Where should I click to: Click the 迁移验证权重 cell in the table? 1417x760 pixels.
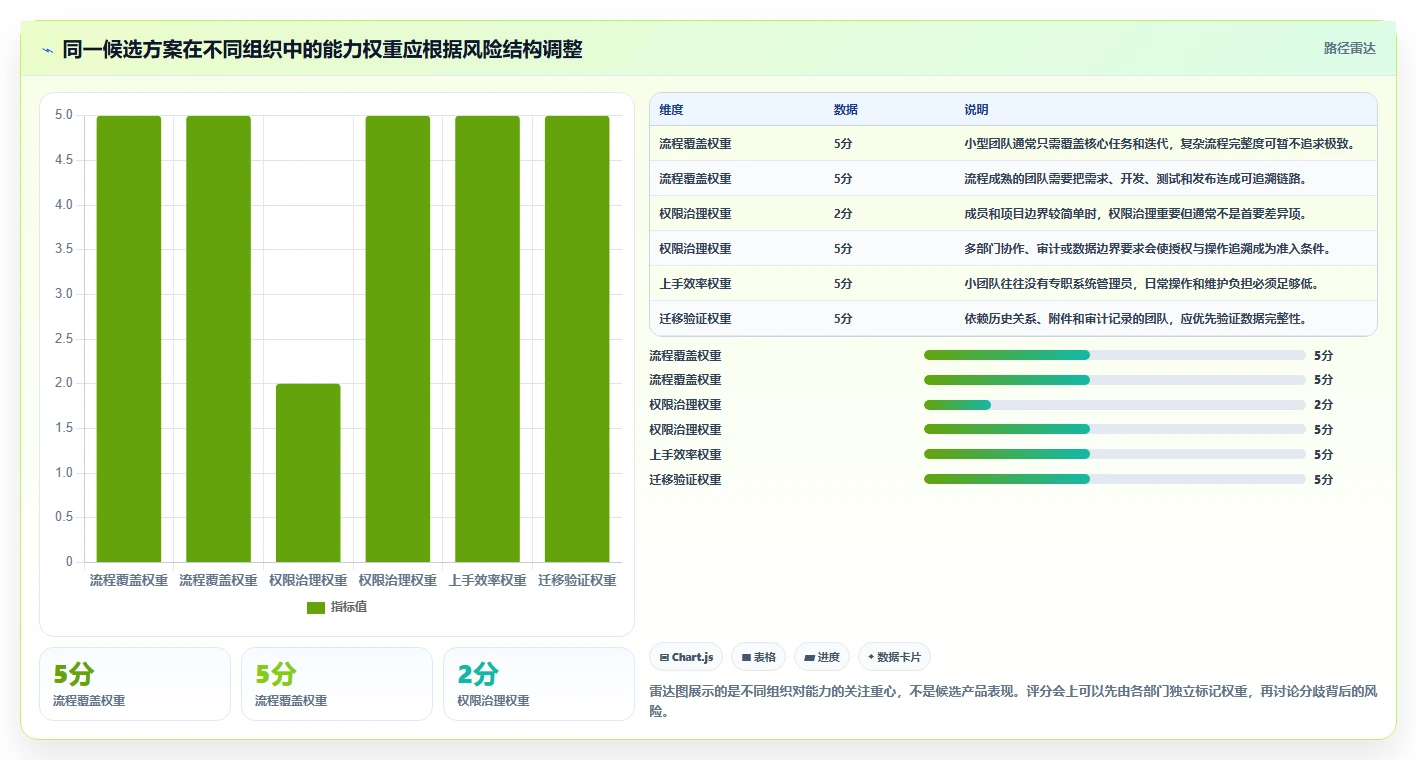tap(695, 319)
